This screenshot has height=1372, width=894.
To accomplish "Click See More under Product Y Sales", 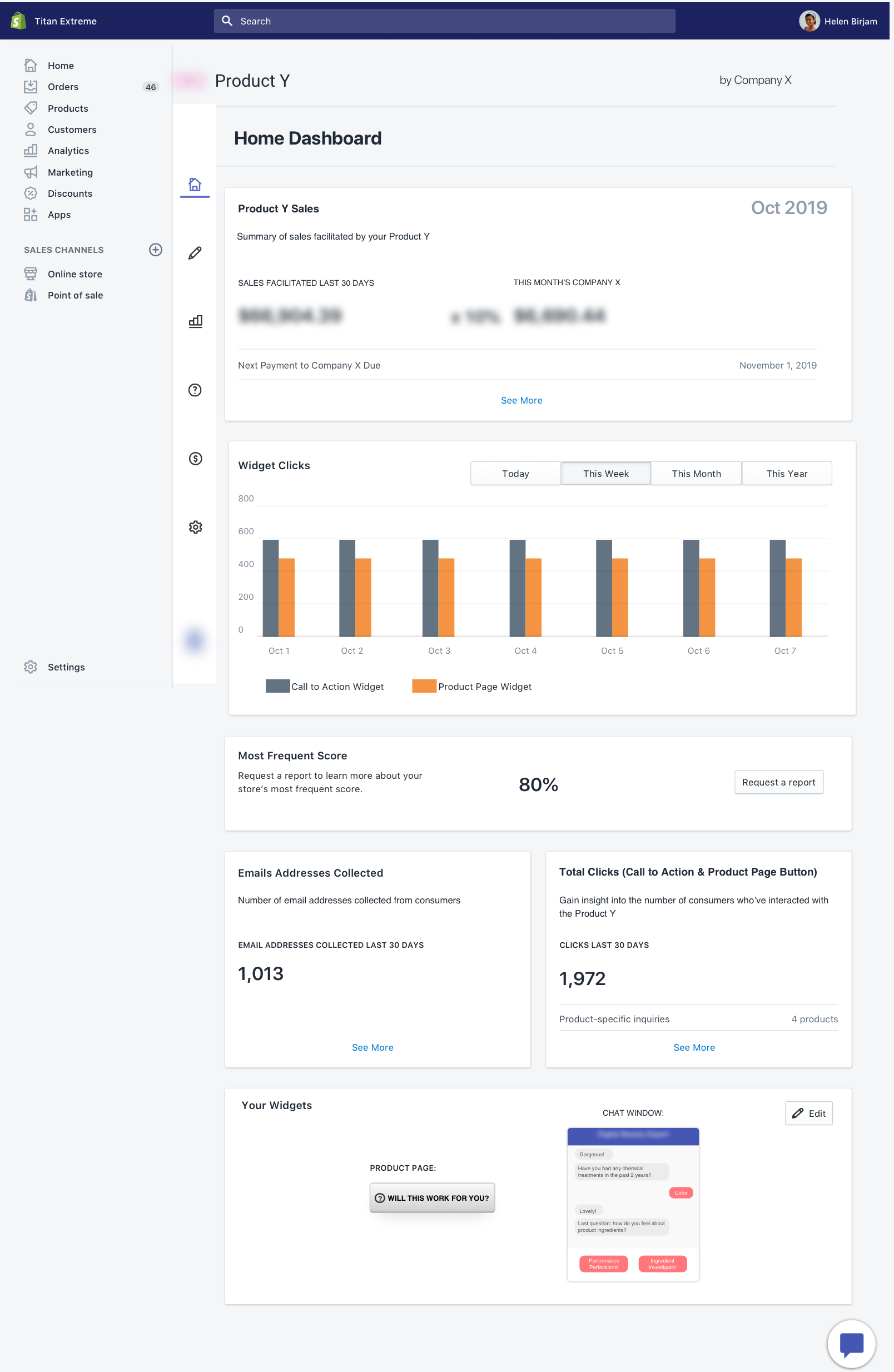I will pyautogui.click(x=521, y=400).
